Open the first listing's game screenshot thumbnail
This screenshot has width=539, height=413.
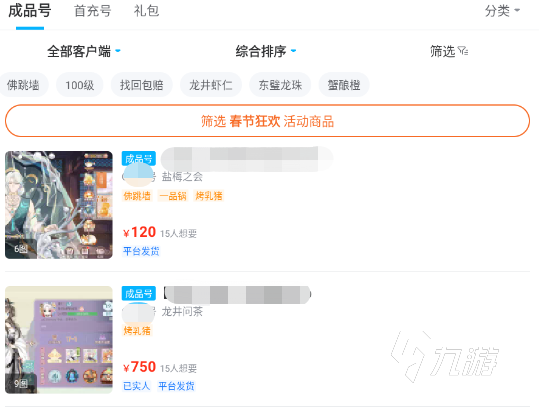click(x=59, y=205)
